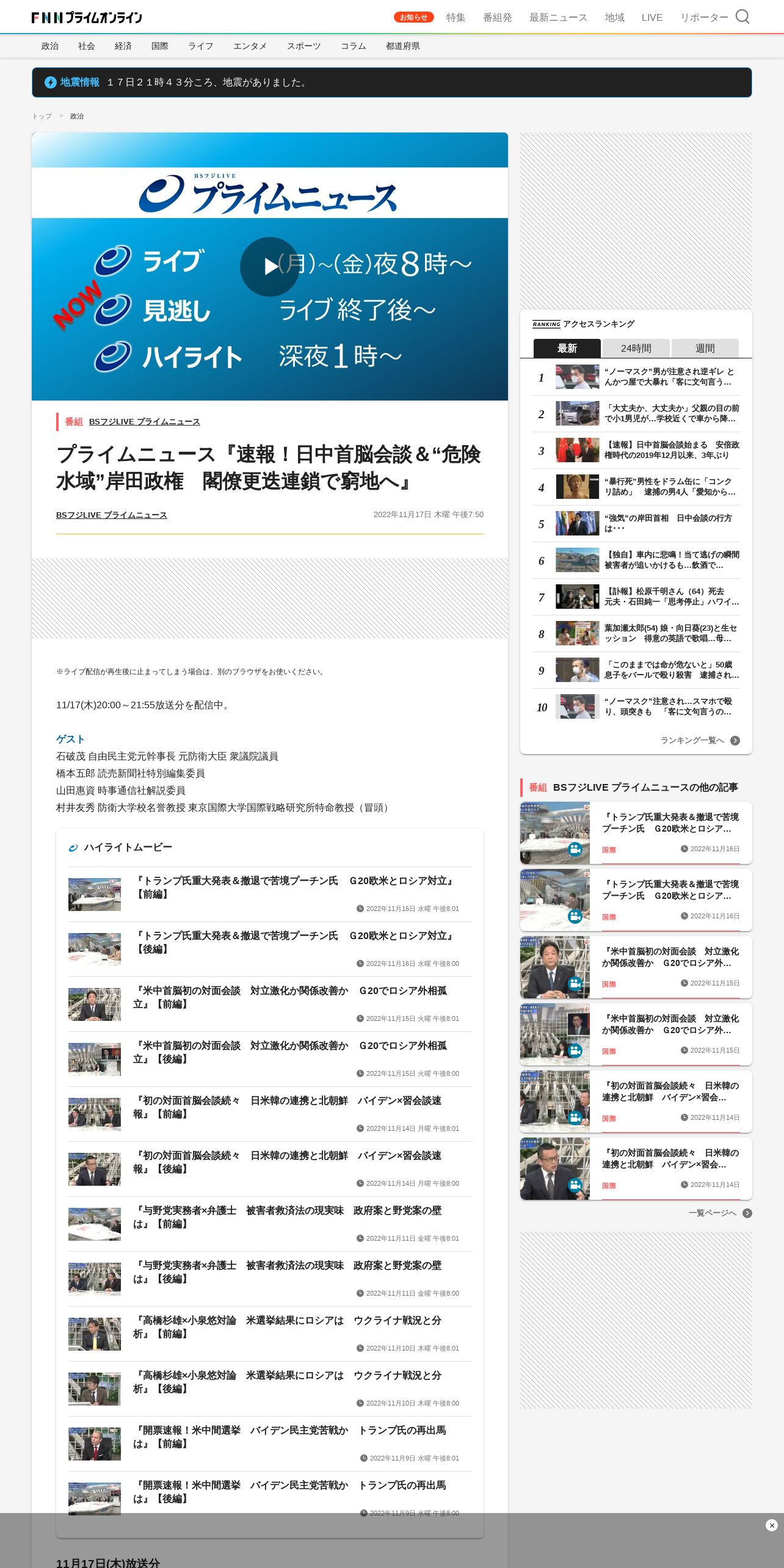The width and height of the screenshot is (784, 1568).
Task: Open highlight 米中首脳初の対面会談【前編】
Action: [270, 1004]
